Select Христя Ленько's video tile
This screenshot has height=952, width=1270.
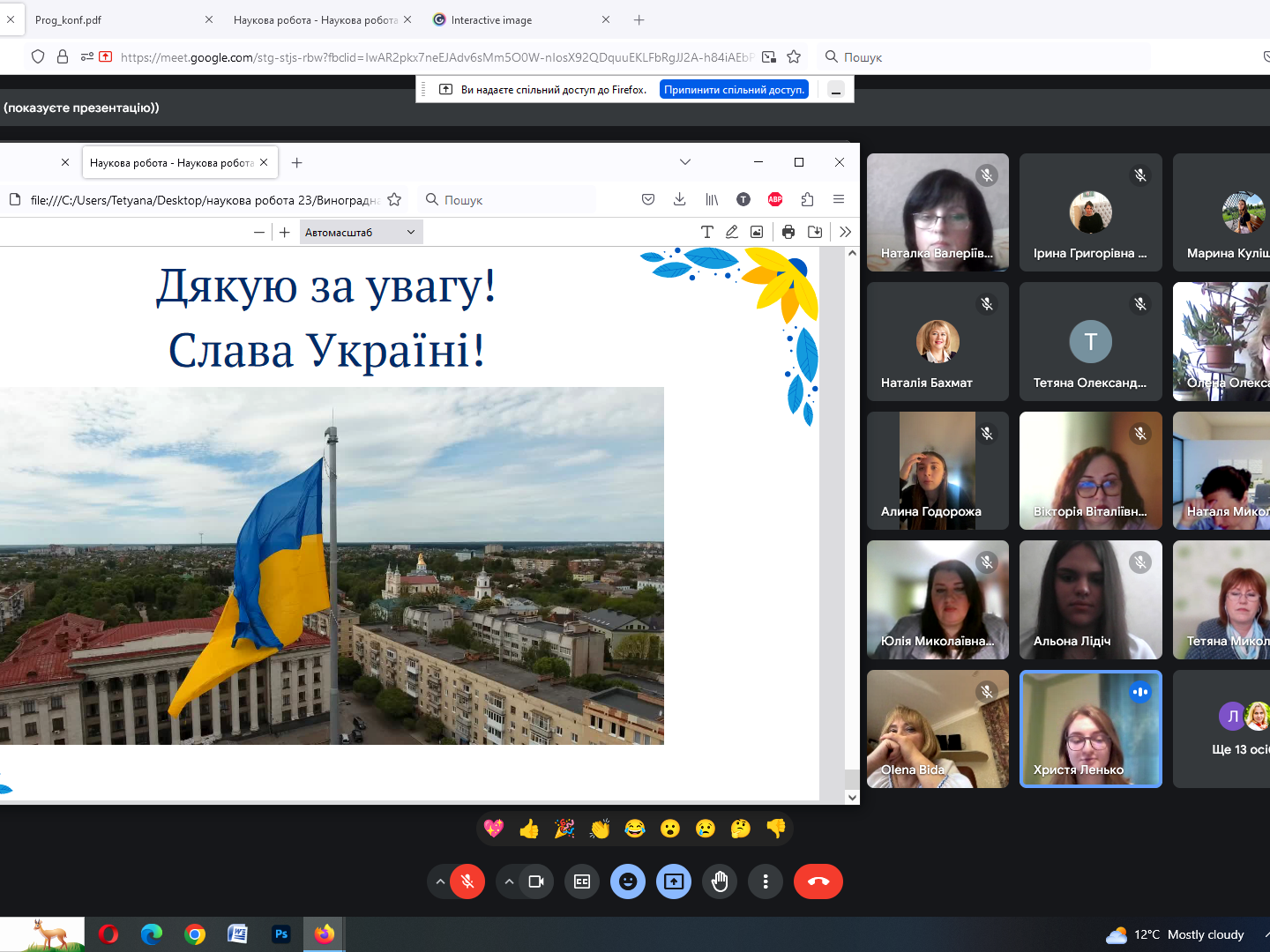pos(1090,729)
